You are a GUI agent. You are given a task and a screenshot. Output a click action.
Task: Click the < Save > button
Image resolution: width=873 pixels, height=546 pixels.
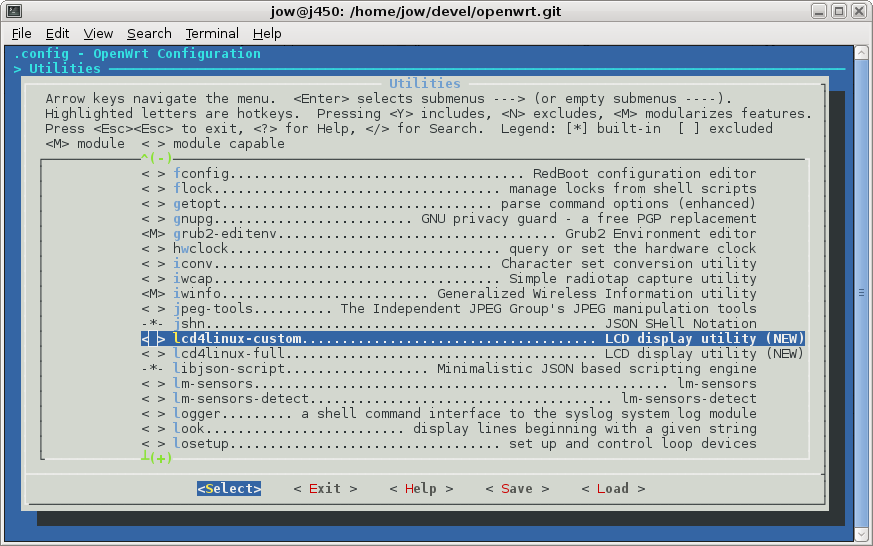coord(517,488)
